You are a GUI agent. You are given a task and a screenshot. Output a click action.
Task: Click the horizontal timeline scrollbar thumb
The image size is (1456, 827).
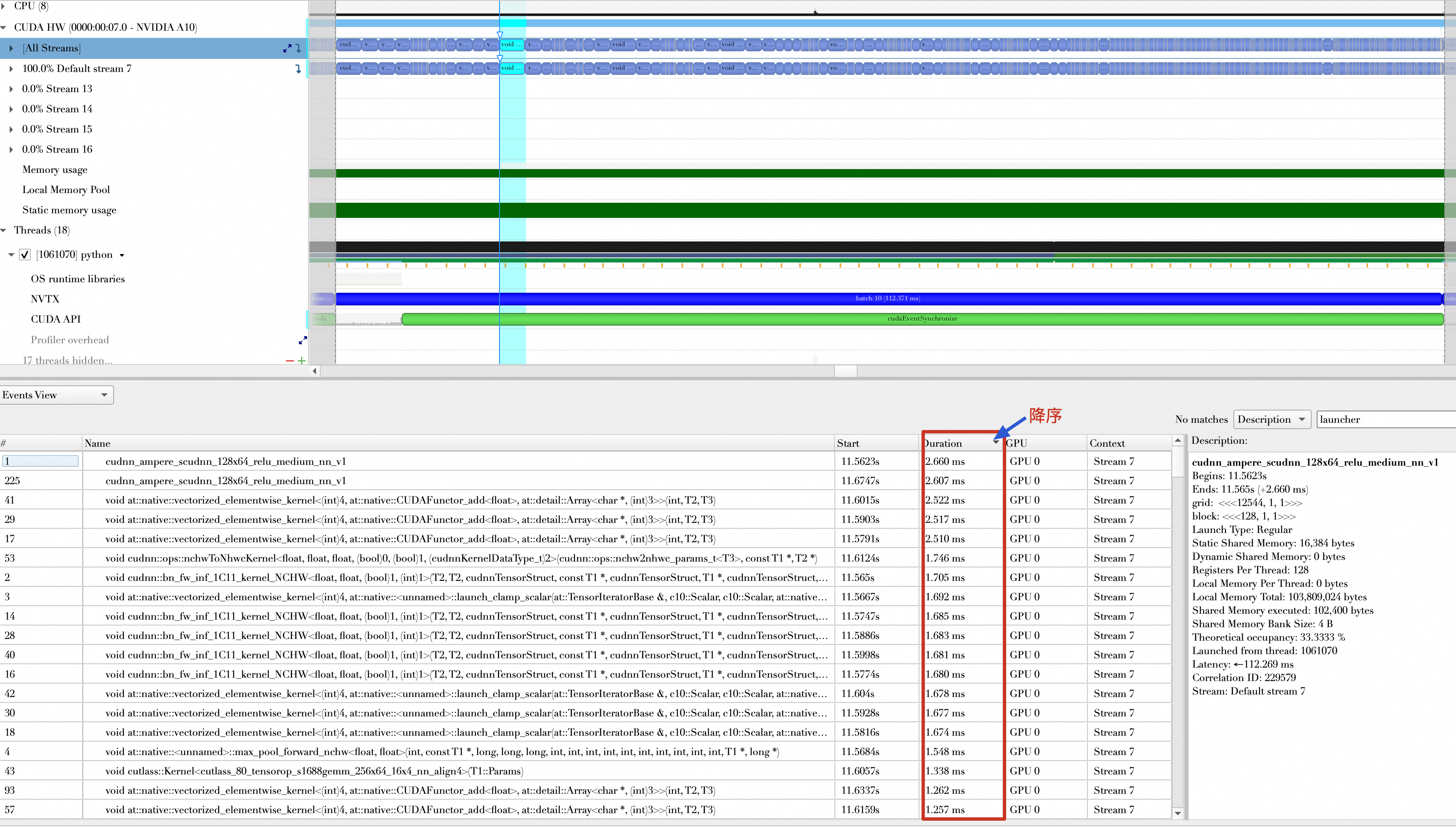coord(845,371)
